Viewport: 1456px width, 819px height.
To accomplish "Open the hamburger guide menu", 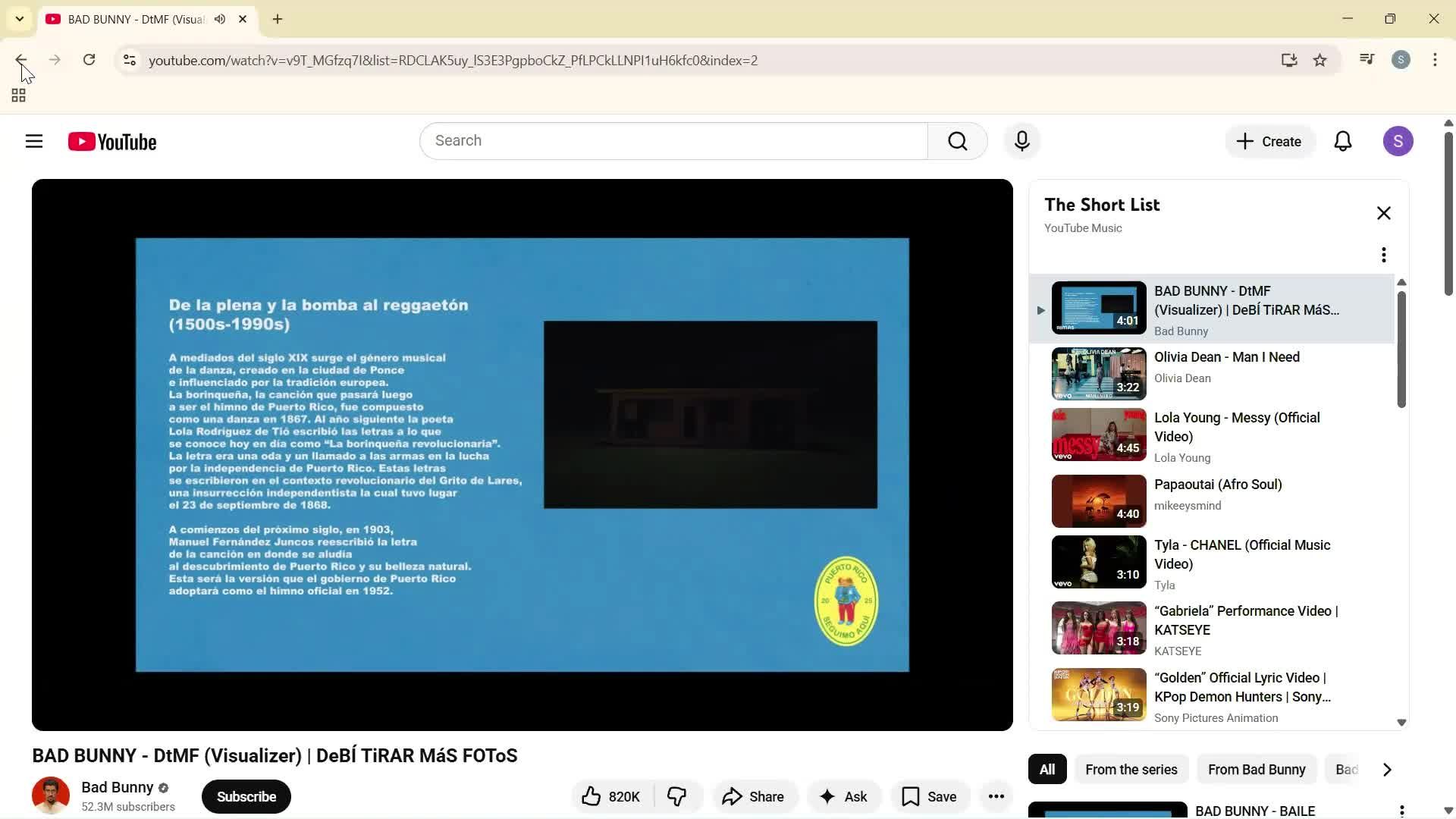I will click(x=34, y=141).
